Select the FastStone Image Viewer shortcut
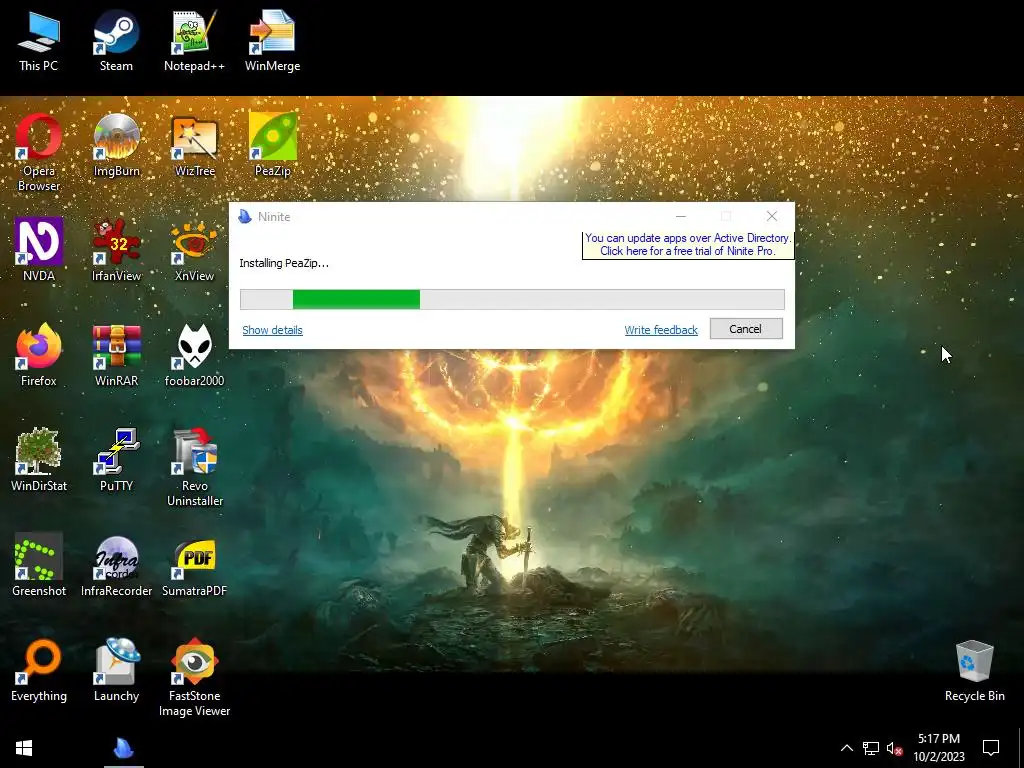 point(194,678)
